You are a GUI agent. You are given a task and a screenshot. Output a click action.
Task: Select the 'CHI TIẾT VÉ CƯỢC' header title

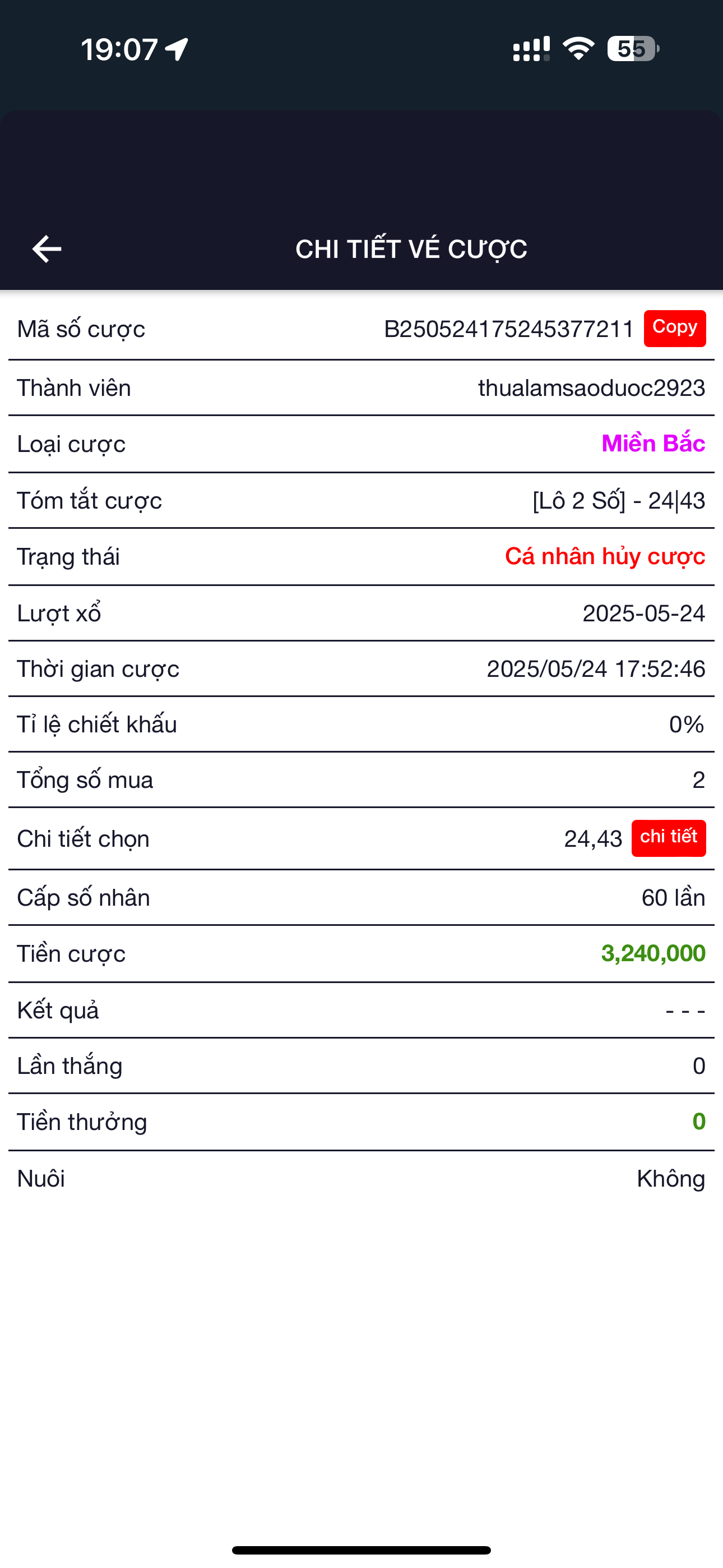[411, 249]
